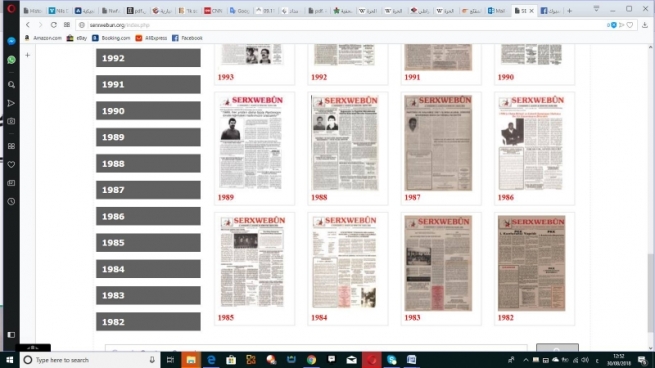Go forward in browser history
Image resolution: width=655 pixels, height=368 pixels.
(40, 25)
